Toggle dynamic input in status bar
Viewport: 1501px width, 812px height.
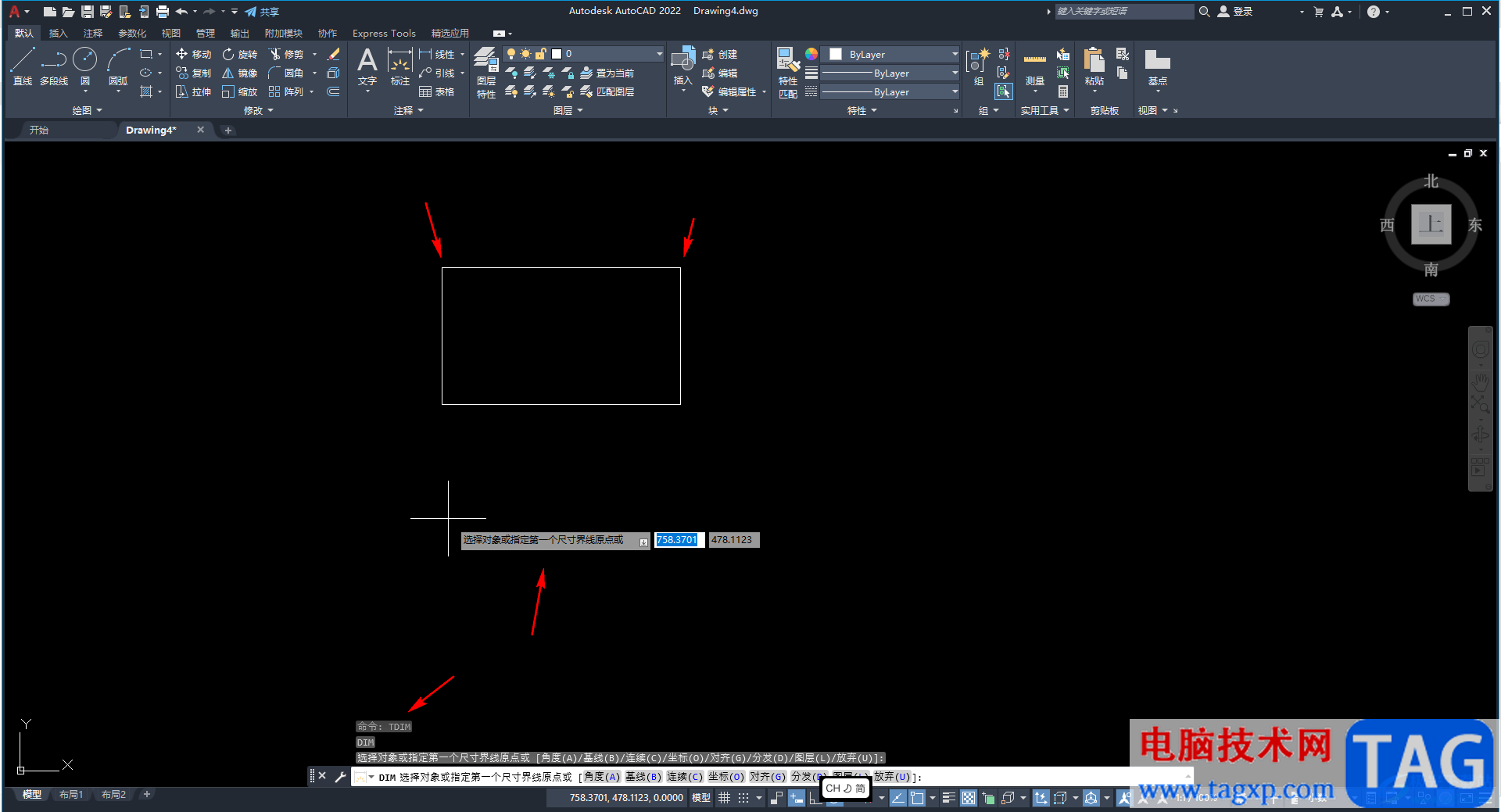click(797, 798)
